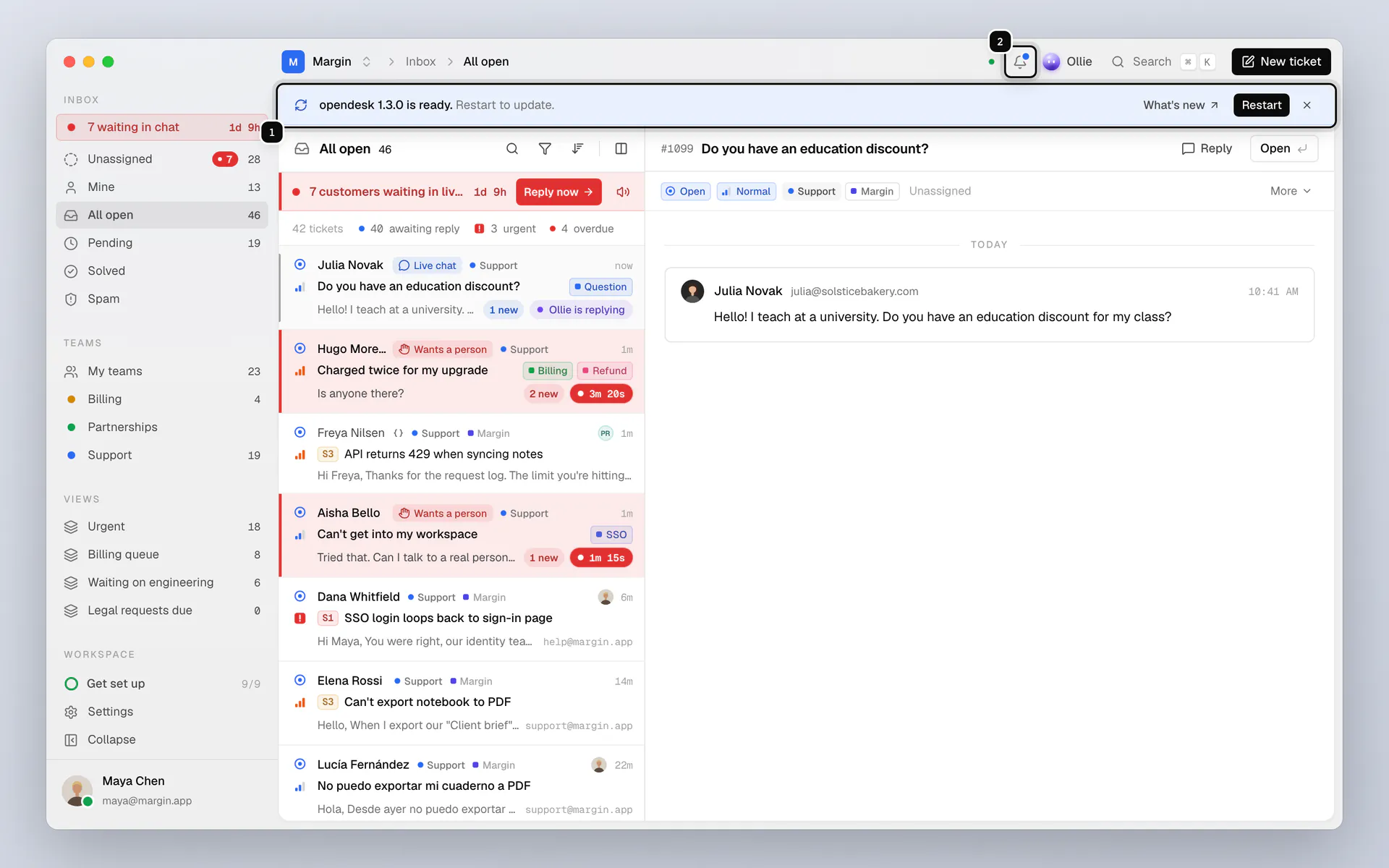Viewport: 1389px width, 868px height.
Task: Click the Margin workspace logo
Action: point(293,61)
